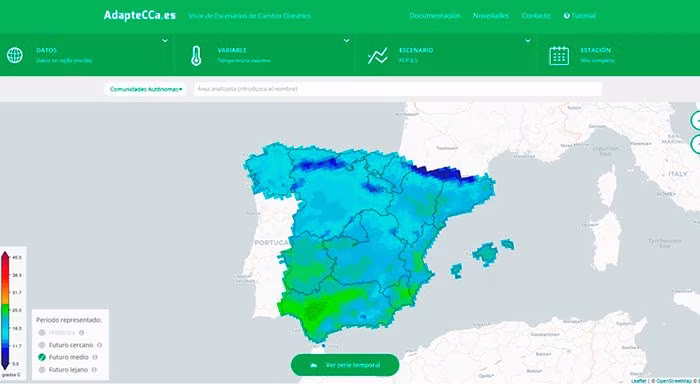Open Tutorial in the top navigation
This screenshot has height=384, width=700.
(583, 16)
